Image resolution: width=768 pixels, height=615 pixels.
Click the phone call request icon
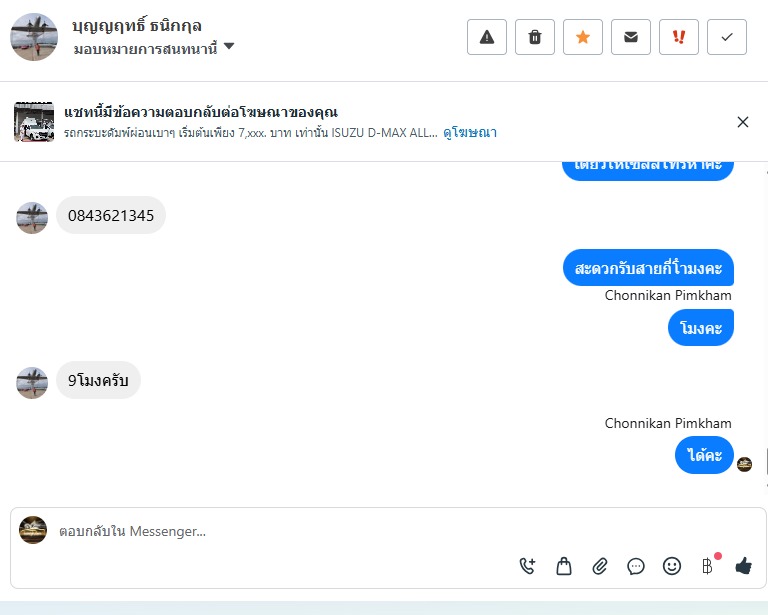528,566
